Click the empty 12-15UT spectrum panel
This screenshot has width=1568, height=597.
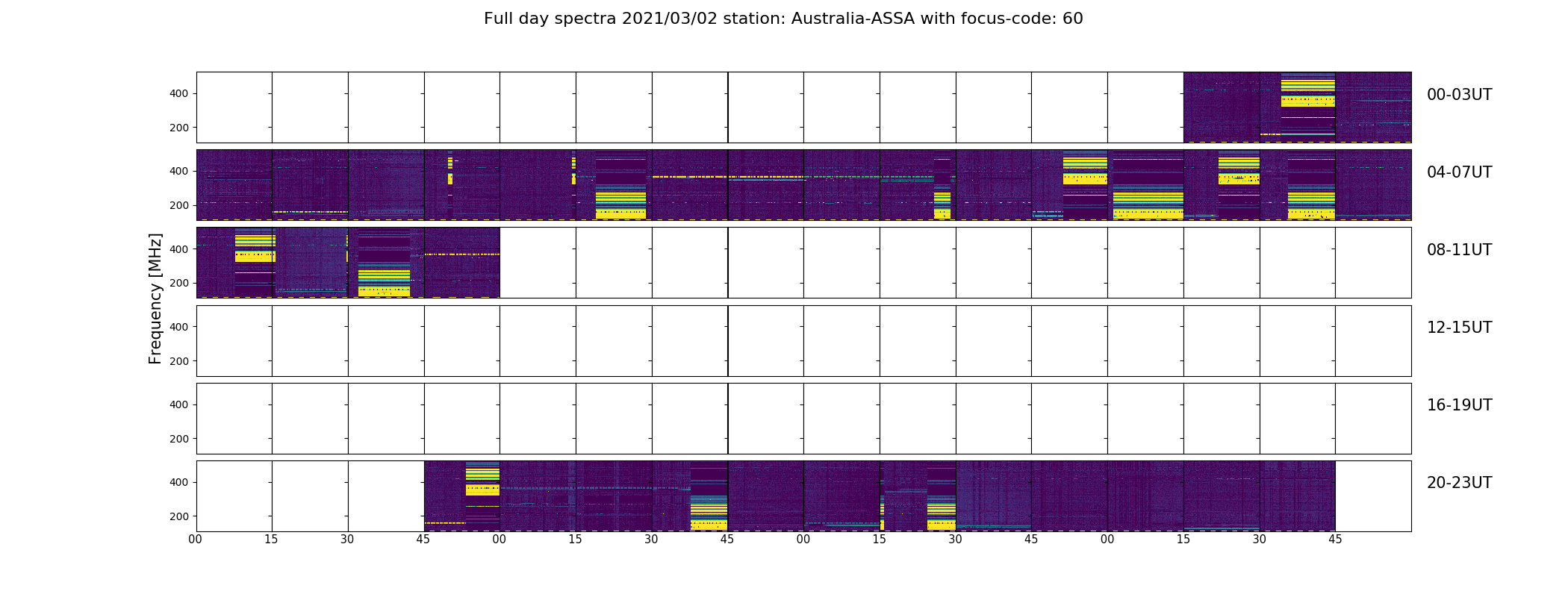pos(803,341)
